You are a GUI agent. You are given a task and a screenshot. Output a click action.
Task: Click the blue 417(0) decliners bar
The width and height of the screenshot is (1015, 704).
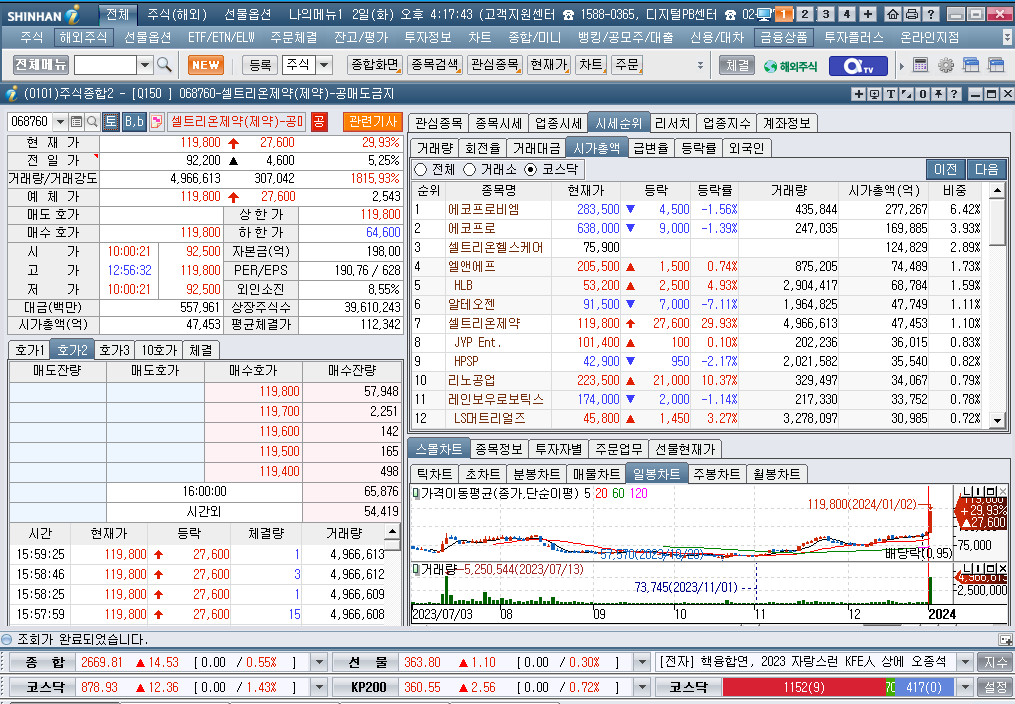[923, 687]
